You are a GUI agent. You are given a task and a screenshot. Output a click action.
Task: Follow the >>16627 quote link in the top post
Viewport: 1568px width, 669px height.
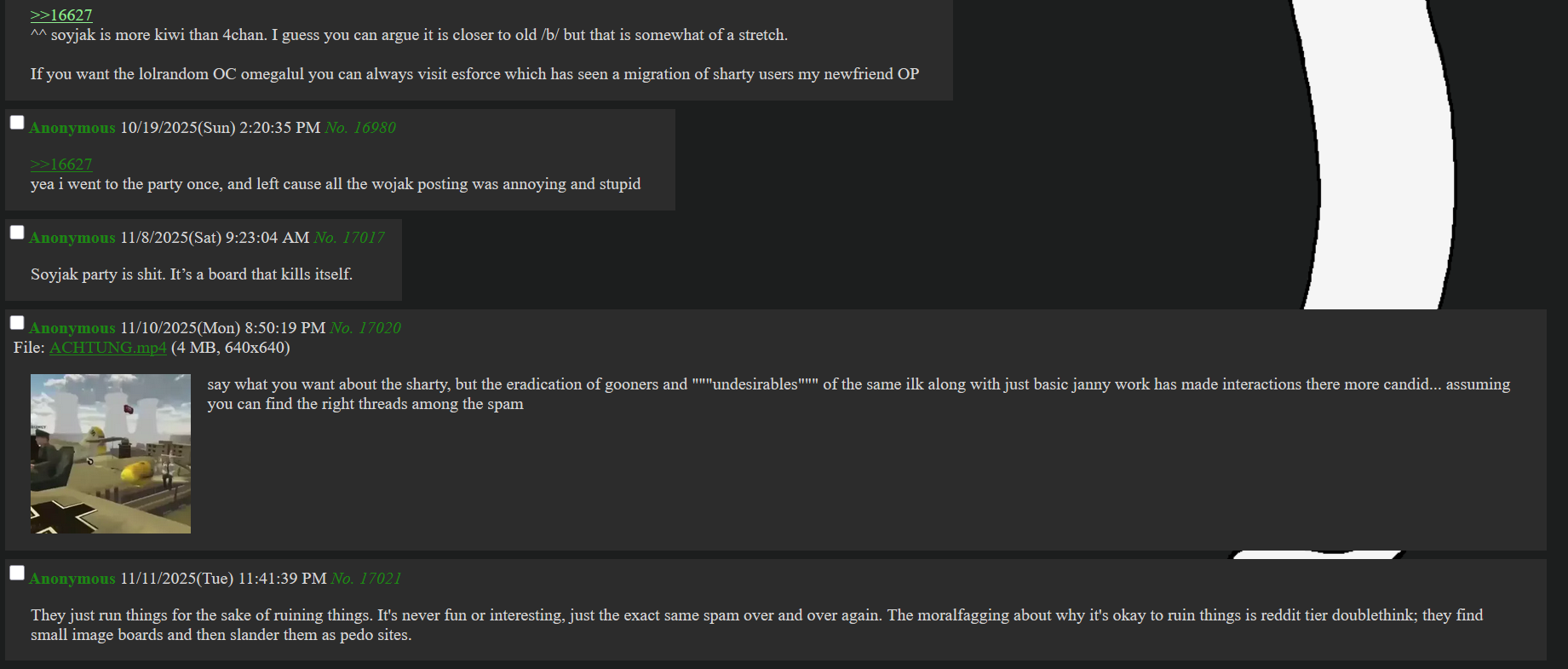click(61, 15)
